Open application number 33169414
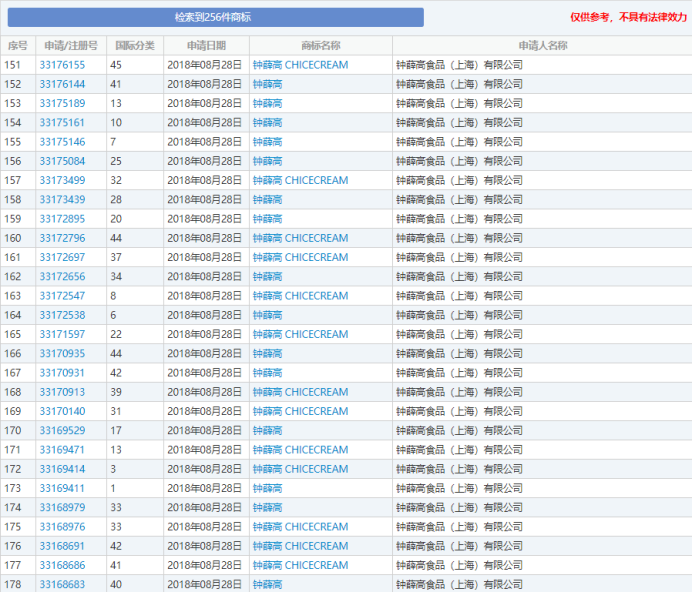The height and width of the screenshot is (593, 692). (62, 469)
